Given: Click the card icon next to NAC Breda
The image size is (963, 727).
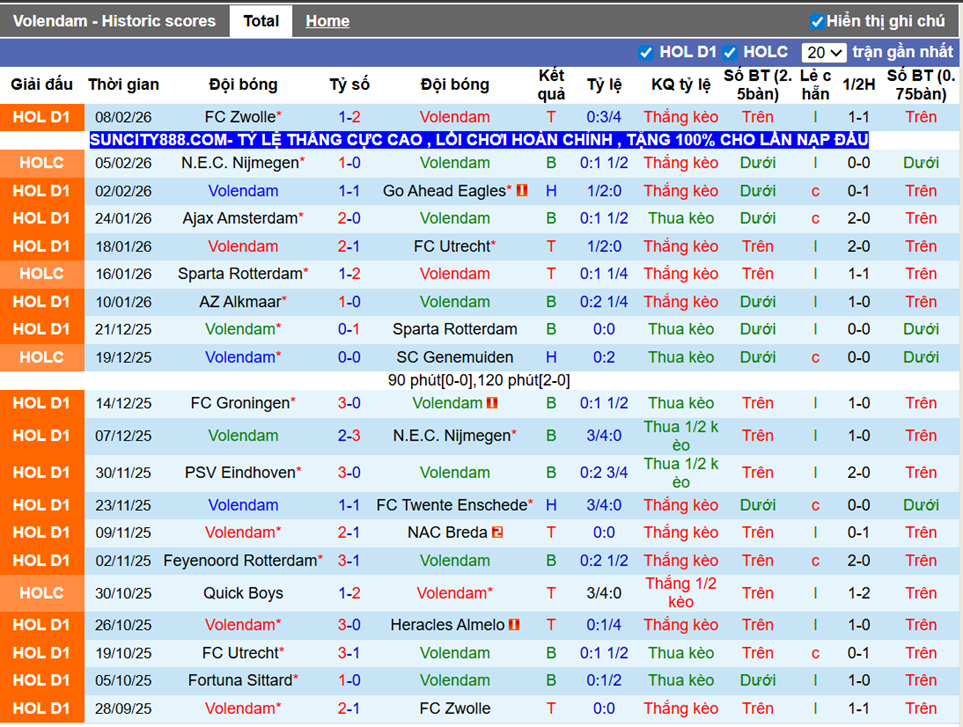Looking at the screenshot, I should pyautogui.click(x=497, y=532).
